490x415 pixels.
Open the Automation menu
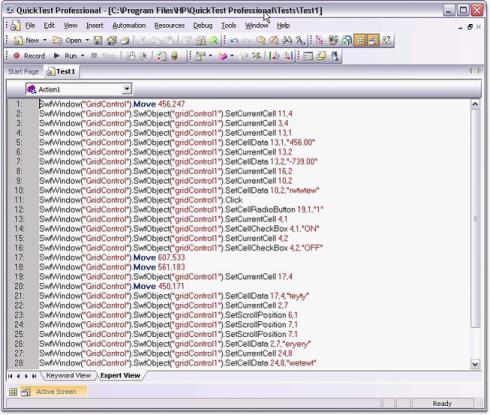pos(129,26)
